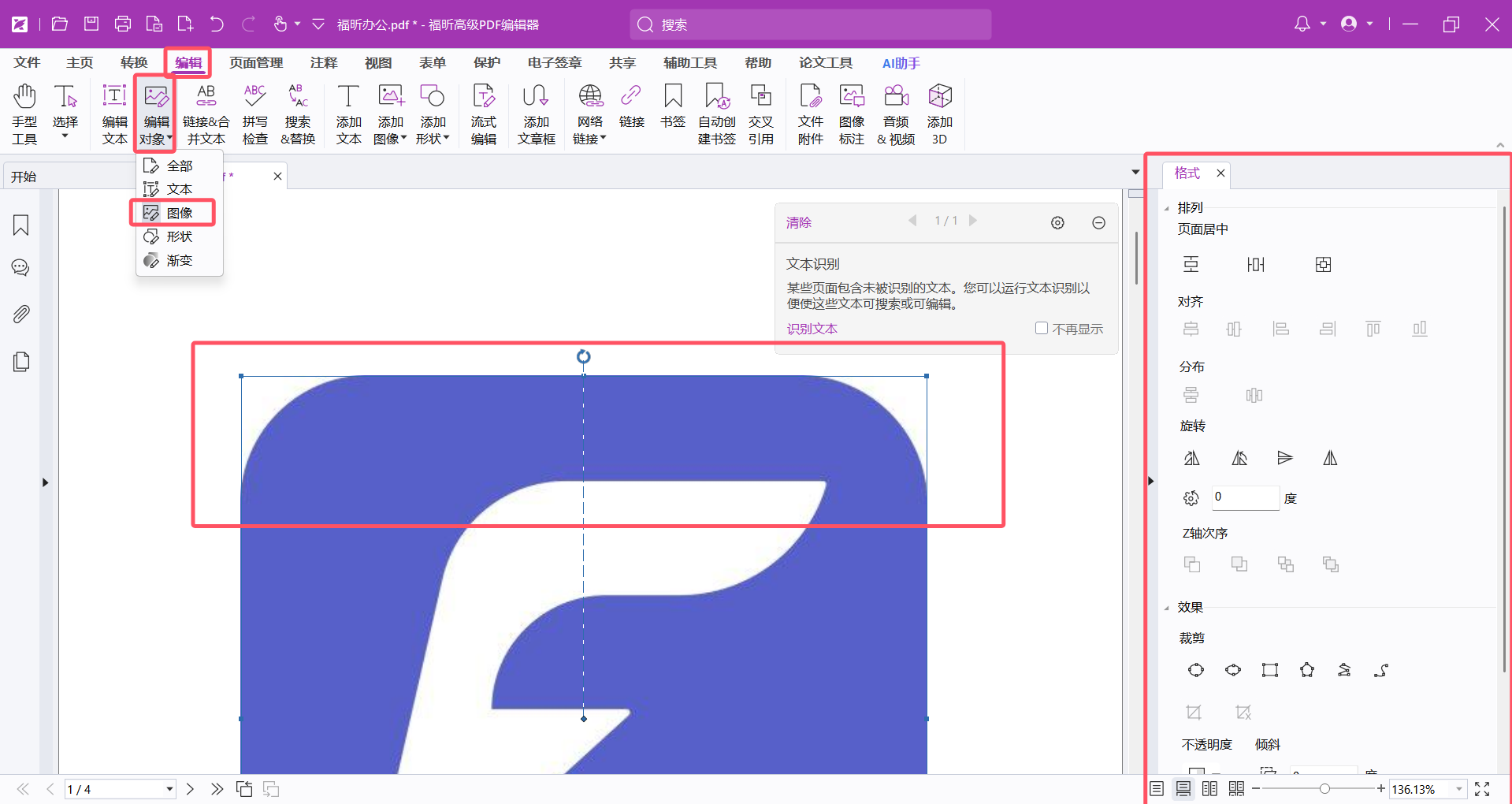The image size is (1512, 804).
Task: Flip the image horizontally in the rotate section
Action: click(1330, 458)
